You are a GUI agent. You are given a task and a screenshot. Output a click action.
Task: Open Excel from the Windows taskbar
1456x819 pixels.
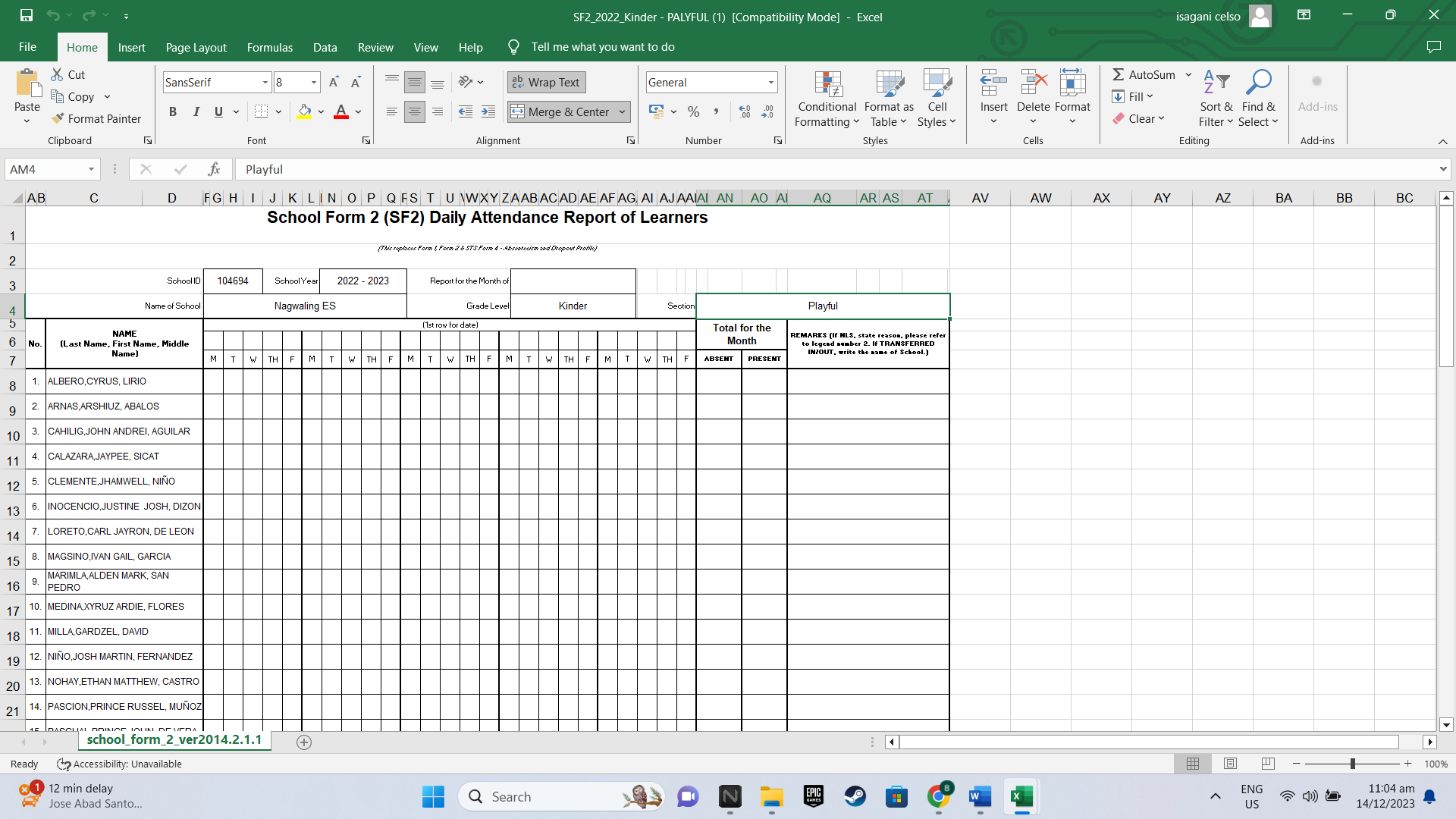tap(1021, 796)
